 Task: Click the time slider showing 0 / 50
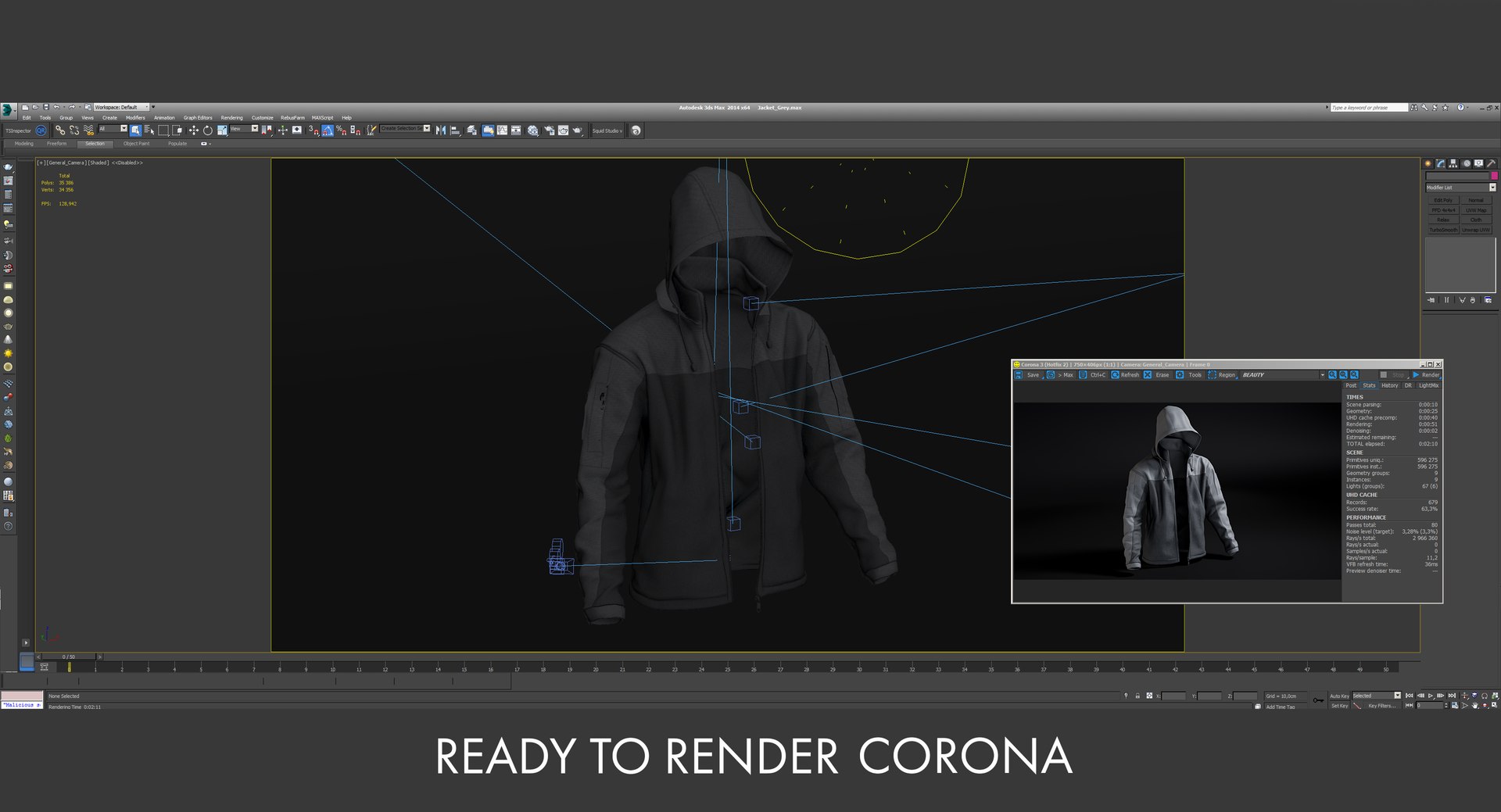pyautogui.click(x=69, y=656)
